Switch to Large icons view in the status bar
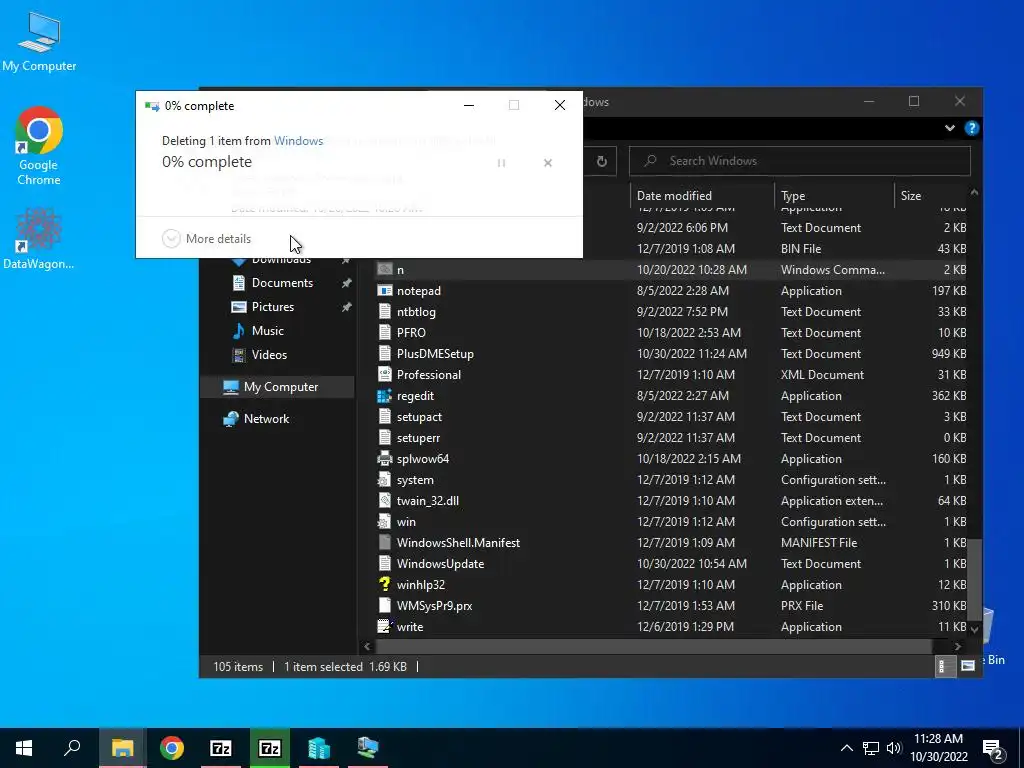Viewport: 1024px width, 768px height. click(968, 666)
